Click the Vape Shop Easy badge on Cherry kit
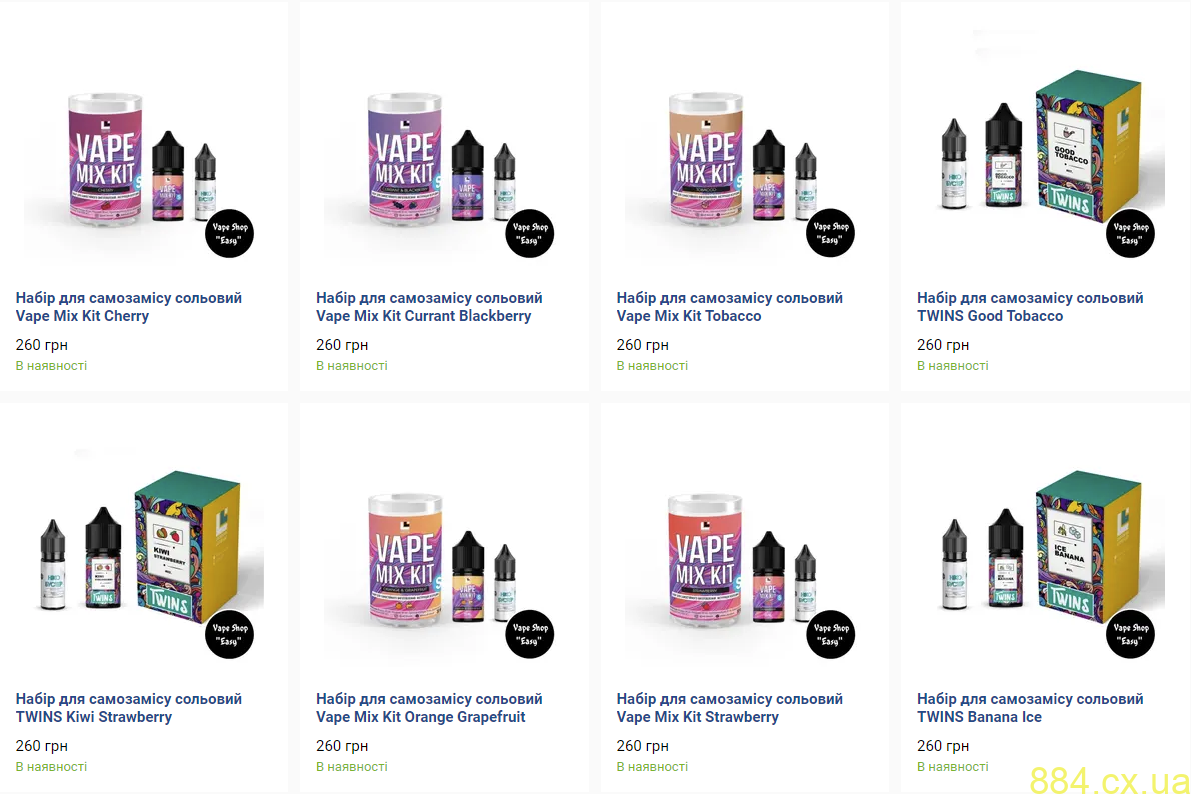This screenshot has height=794, width=1191. click(229, 234)
